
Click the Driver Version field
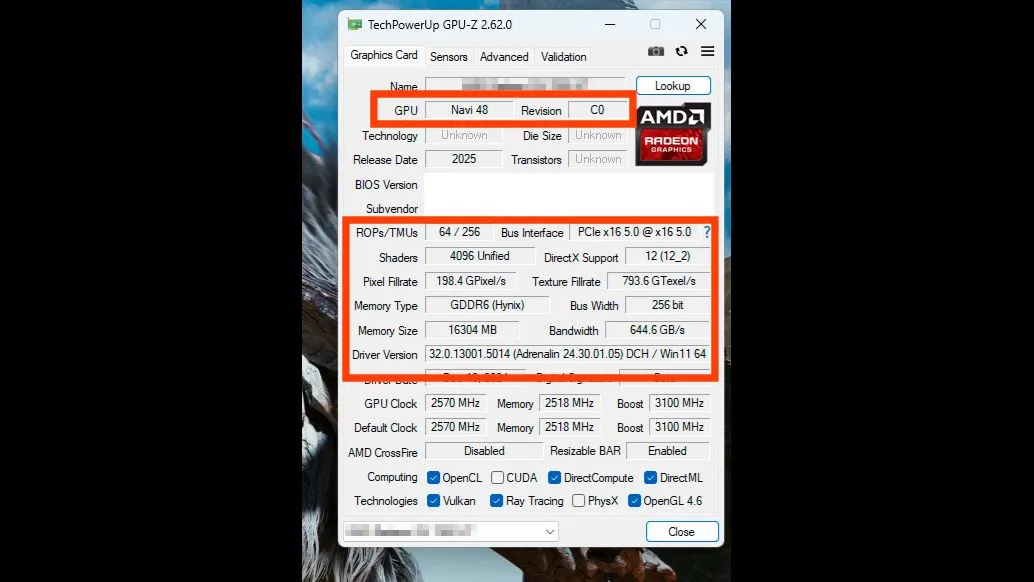click(568, 354)
